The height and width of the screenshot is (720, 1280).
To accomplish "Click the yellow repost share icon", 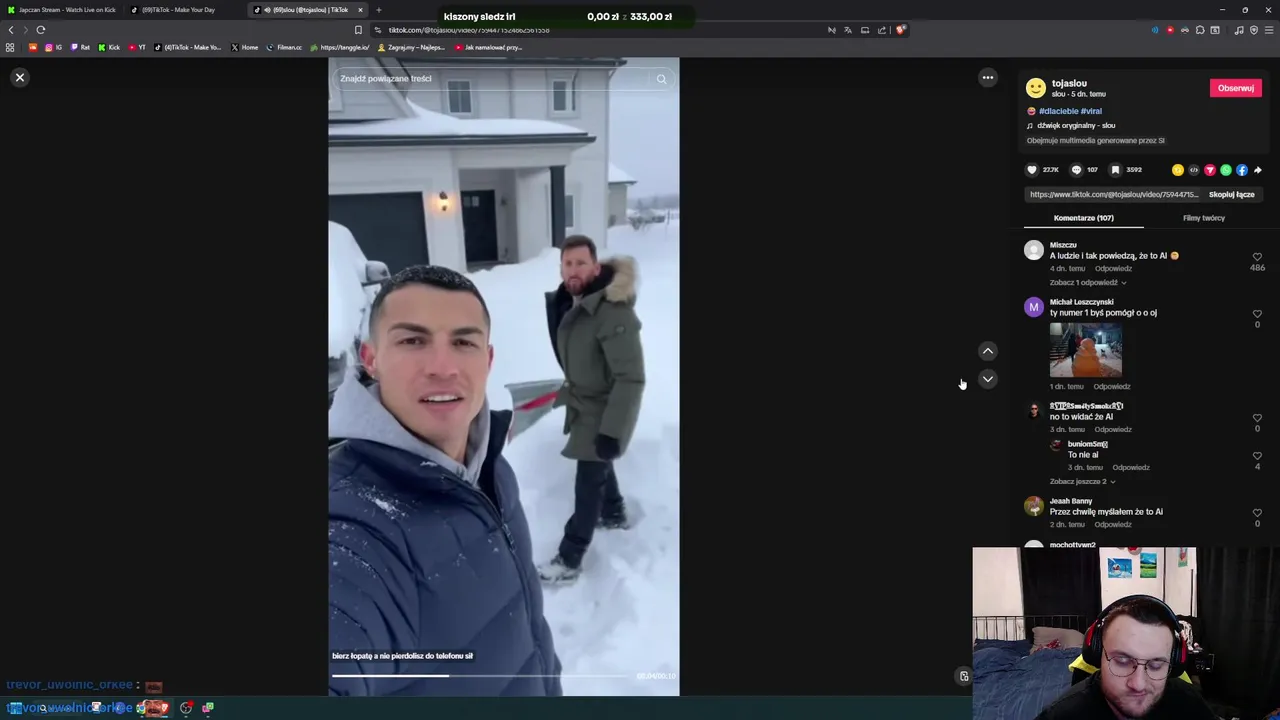I will (1178, 170).
